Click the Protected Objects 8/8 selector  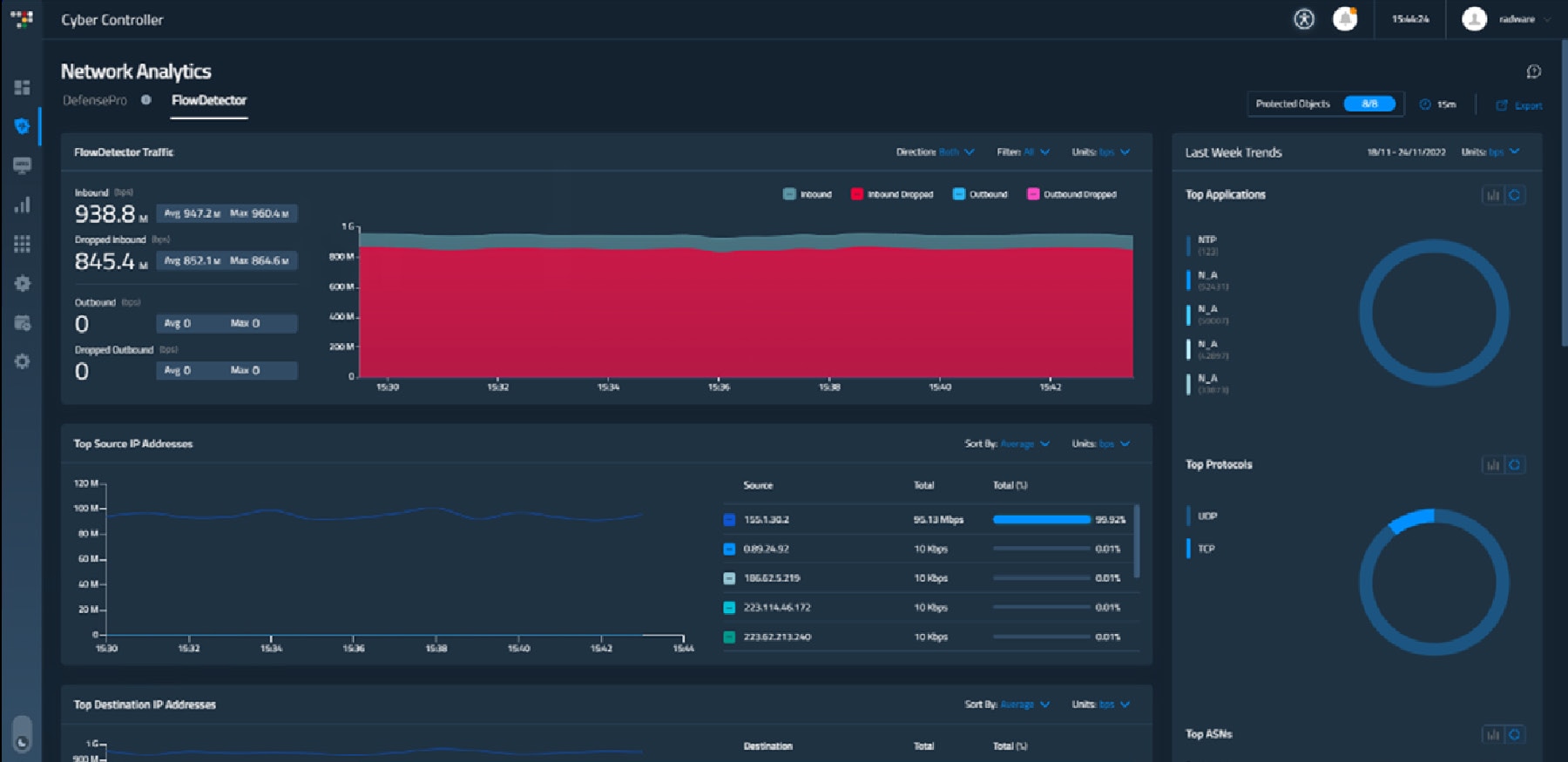tap(1326, 104)
